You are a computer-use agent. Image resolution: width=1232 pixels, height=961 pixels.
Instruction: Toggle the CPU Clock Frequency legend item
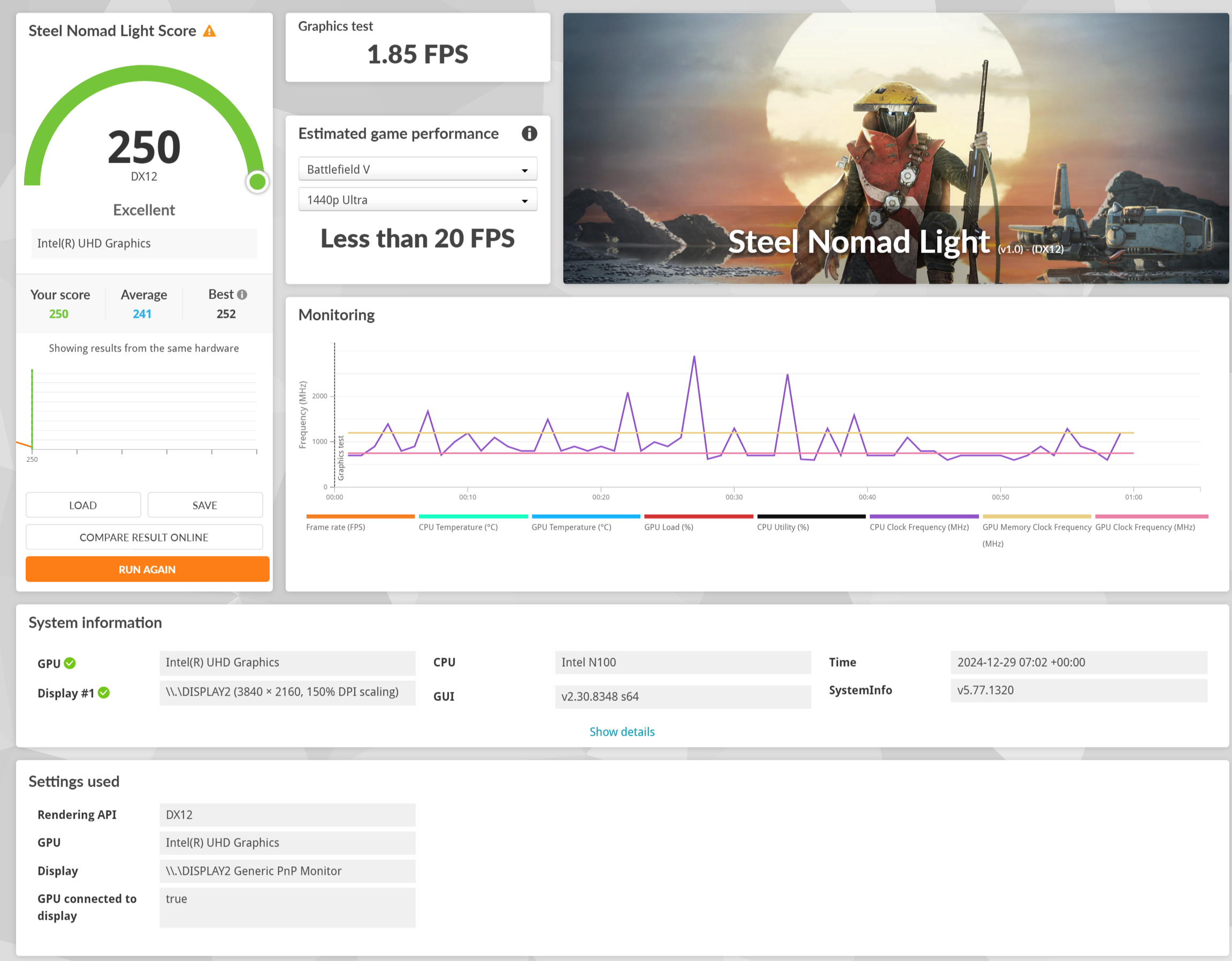tap(919, 527)
